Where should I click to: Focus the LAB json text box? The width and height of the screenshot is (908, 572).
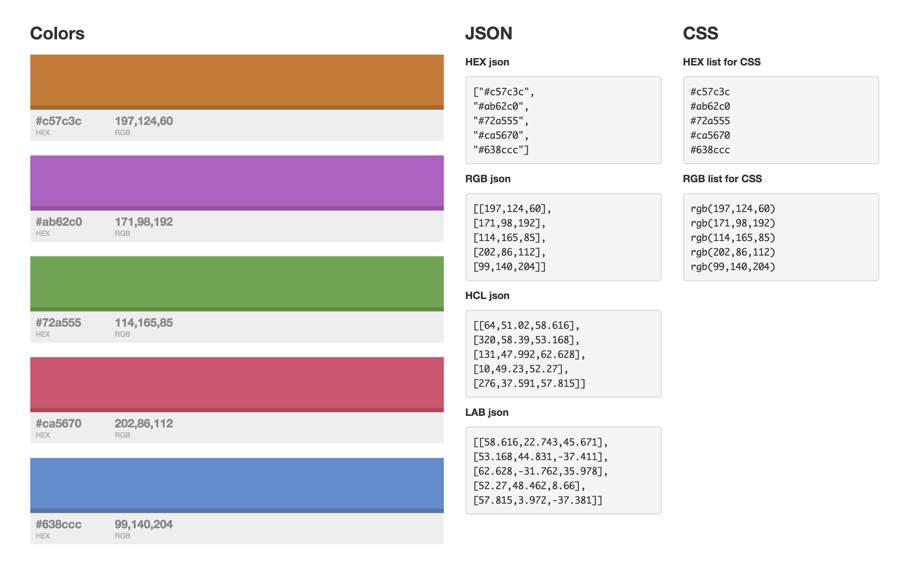[x=563, y=471]
